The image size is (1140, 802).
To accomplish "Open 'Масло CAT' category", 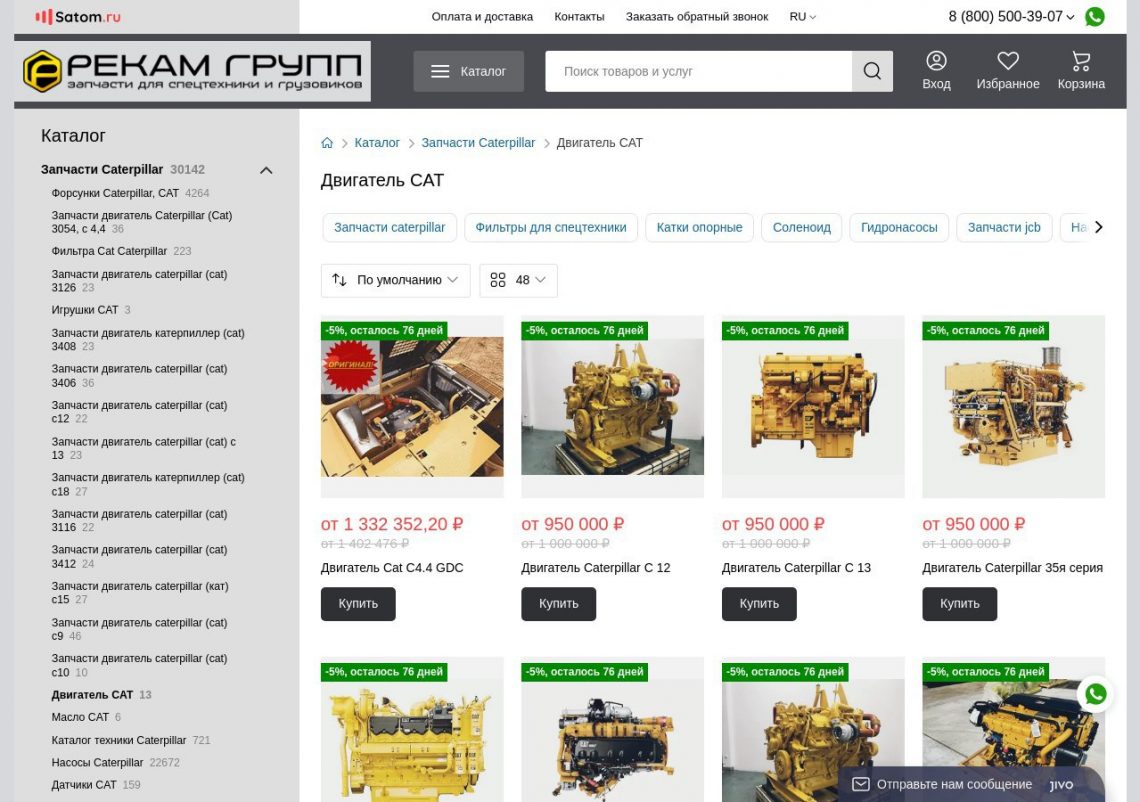I will coord(80,717).
